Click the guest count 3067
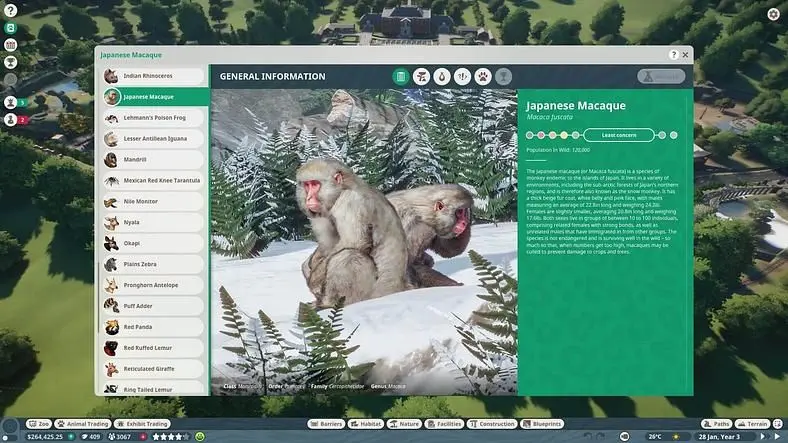788x443 pixels. point(120,436)
